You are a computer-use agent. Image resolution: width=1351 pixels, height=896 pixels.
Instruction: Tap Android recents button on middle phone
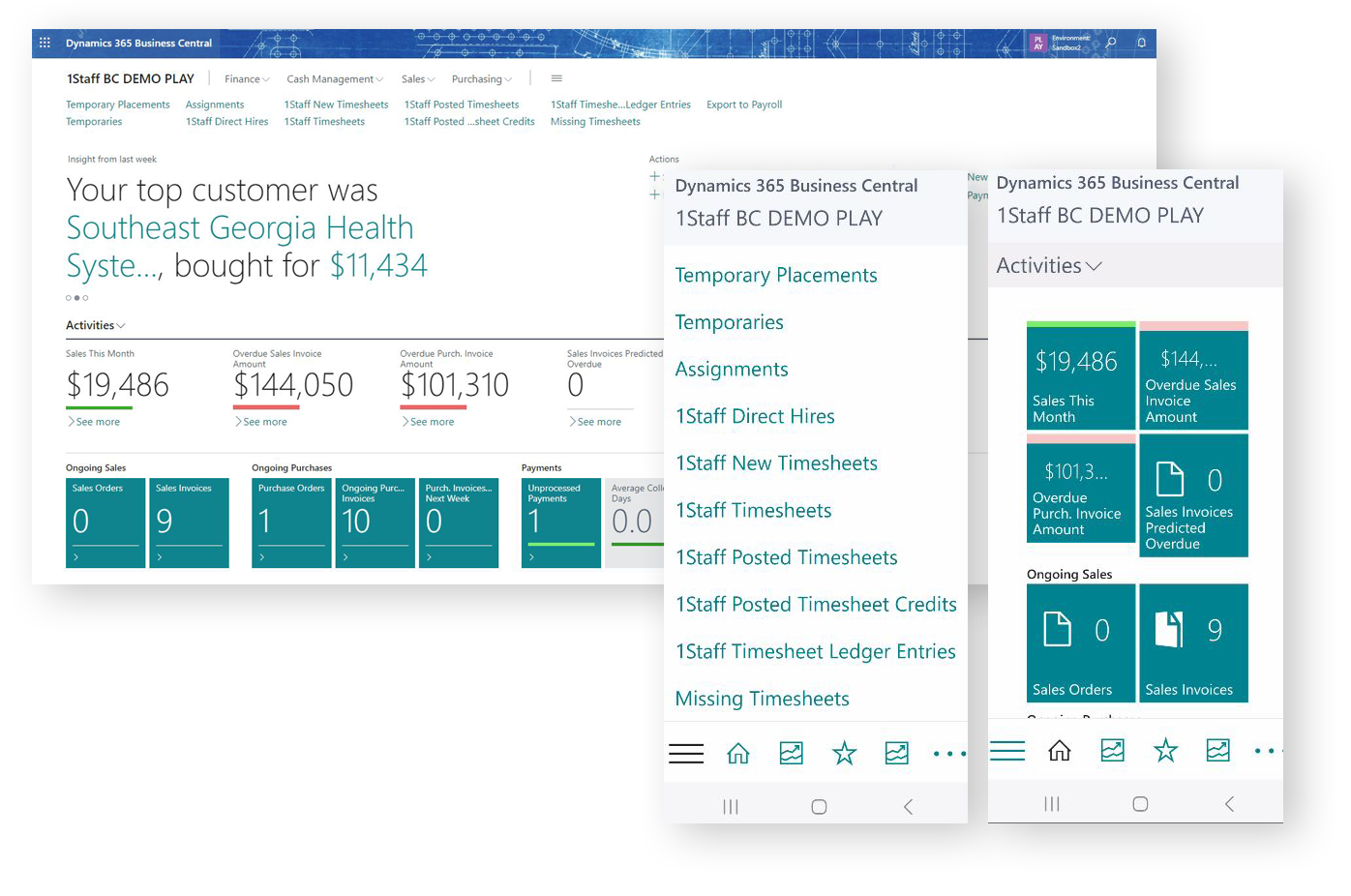[731, 807]
